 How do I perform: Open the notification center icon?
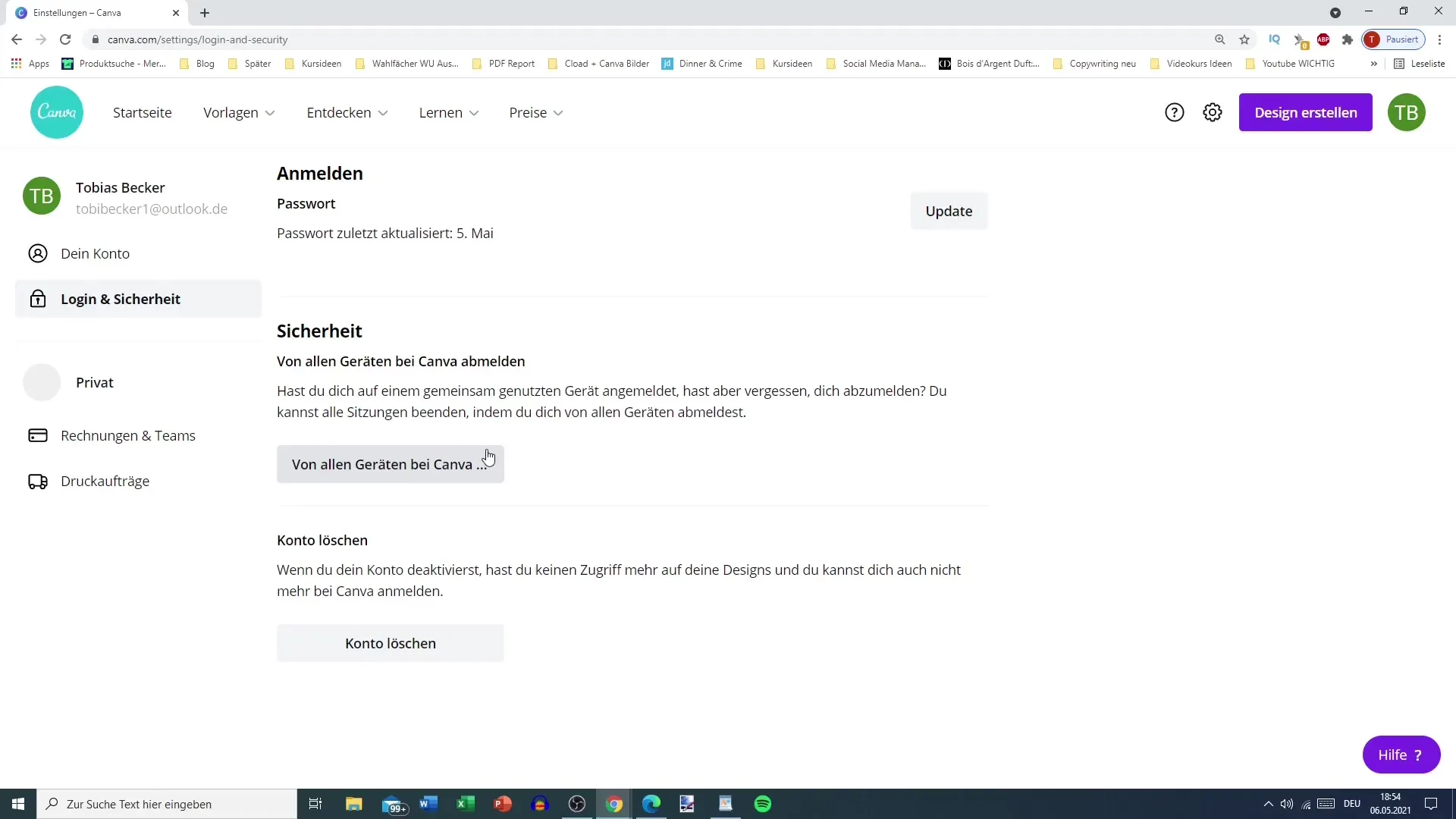point(1431,804)
